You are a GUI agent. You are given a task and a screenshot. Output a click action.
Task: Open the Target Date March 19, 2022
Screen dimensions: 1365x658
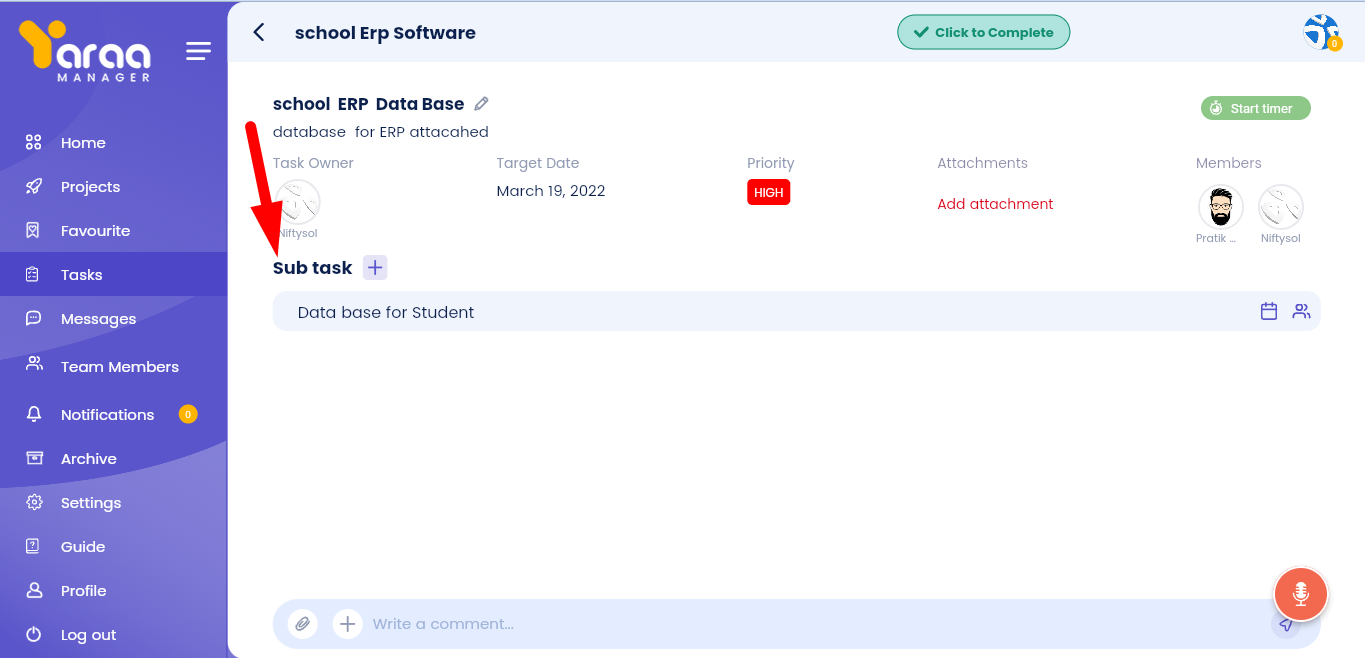click(550, 191)
